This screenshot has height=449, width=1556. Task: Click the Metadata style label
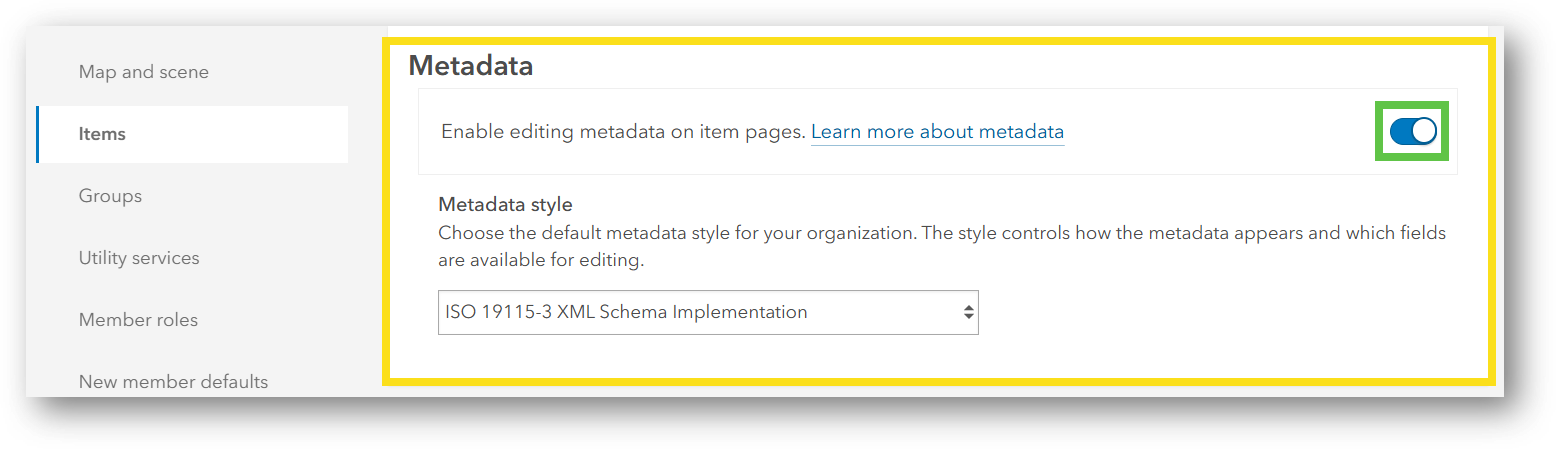click(x=505, y=204)
